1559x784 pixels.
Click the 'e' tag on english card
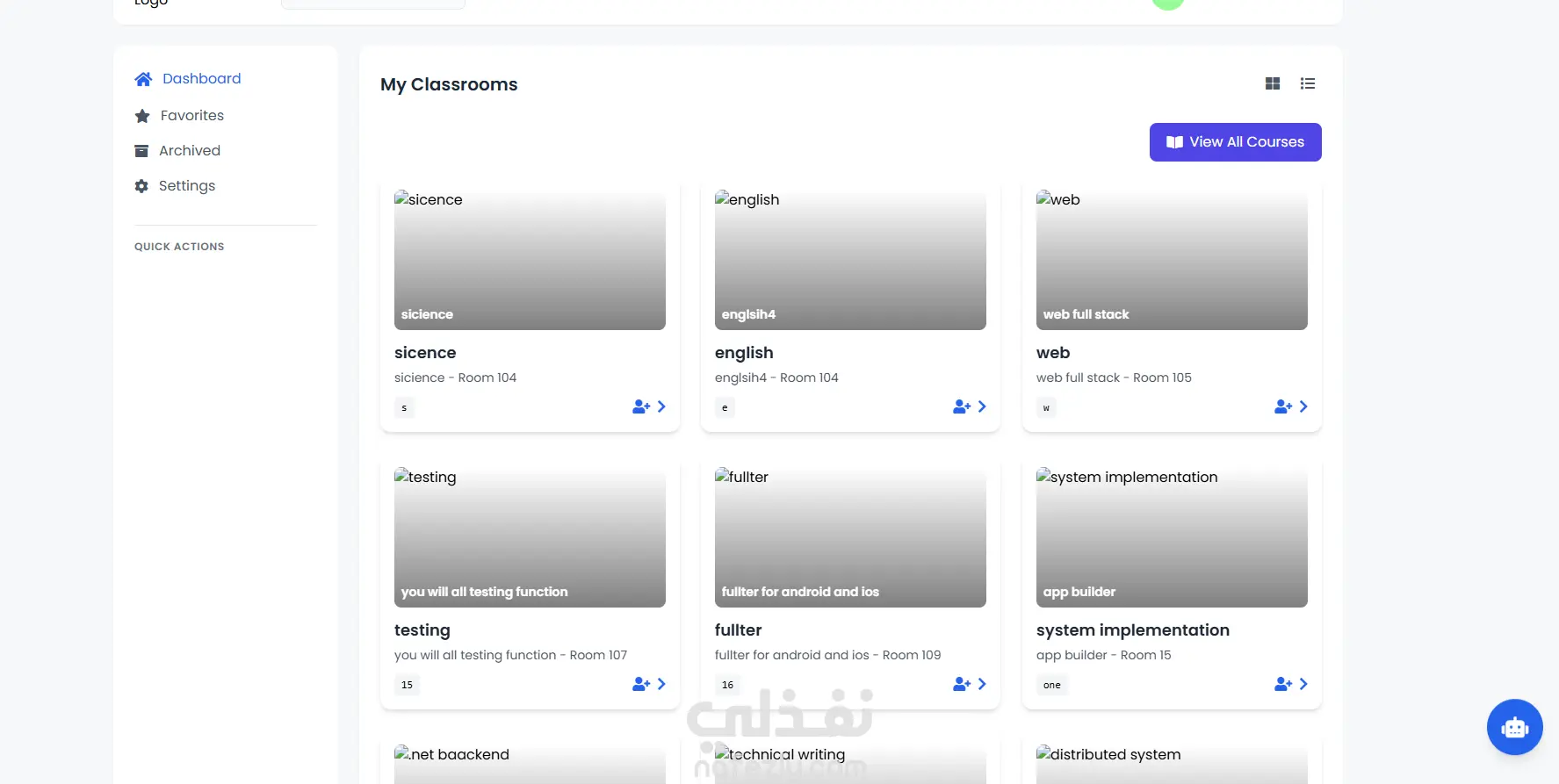[x=725, y=407]
